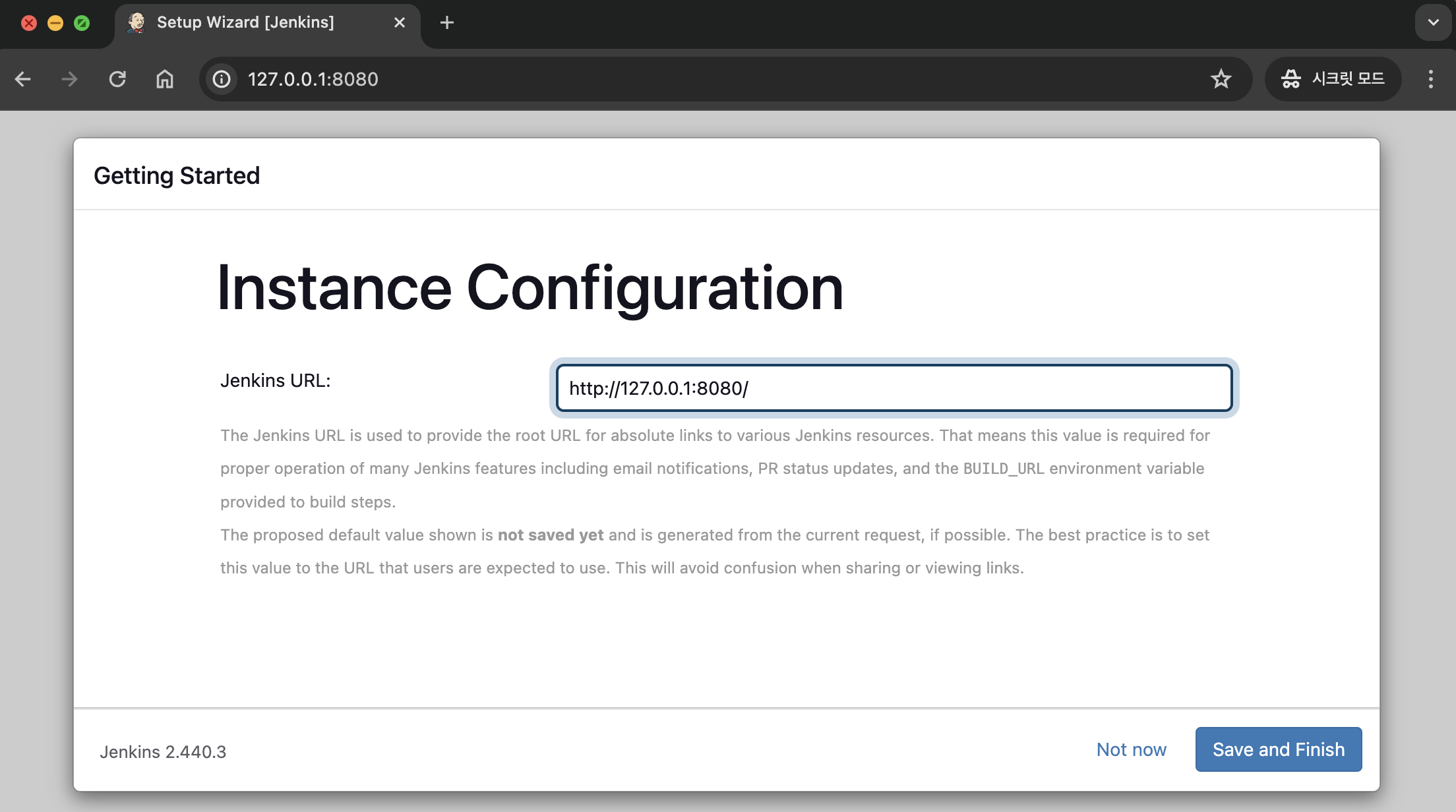This screenshot has height=812, width=1456.
Task: Open a new browser tab
Action: coord(447,22)
